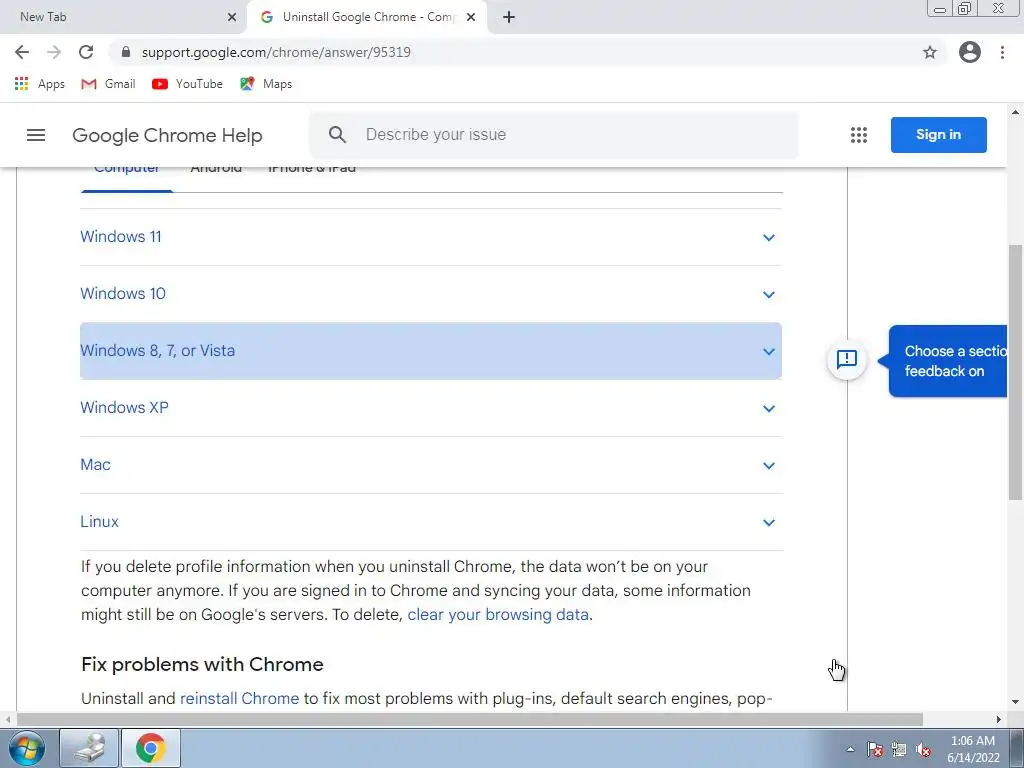1024x768 pixels.
Task: Select the Uninstall Google Chrome browser tab
Action: tap(366, 17)
